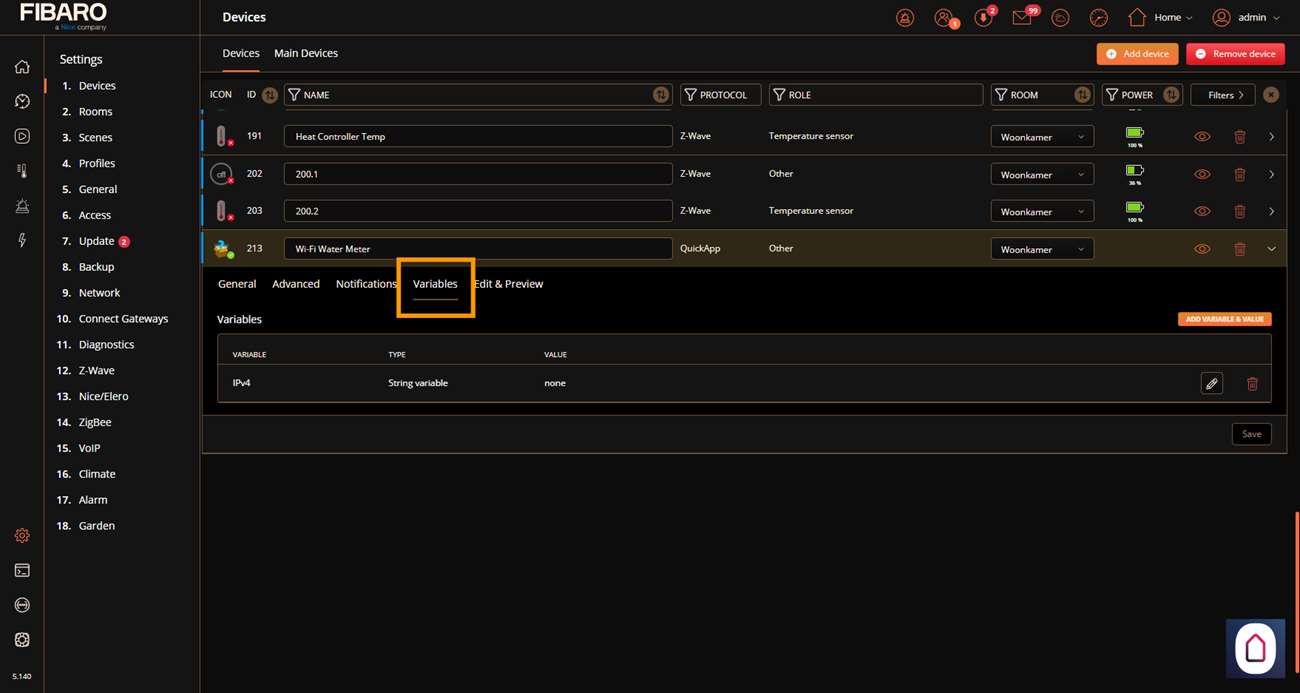Viewport: 1300px width, 693px height.
Task: Switch to the Advanced tab
Action: (296, 284)
